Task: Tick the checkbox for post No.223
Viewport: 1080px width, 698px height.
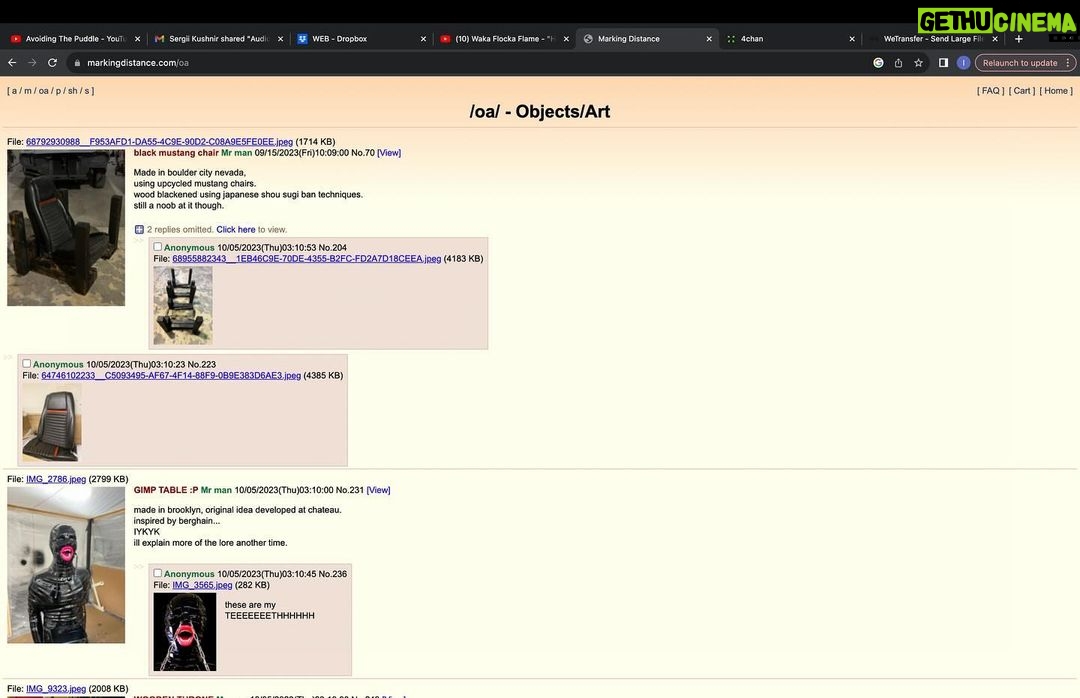Action: tap(27, 363)
